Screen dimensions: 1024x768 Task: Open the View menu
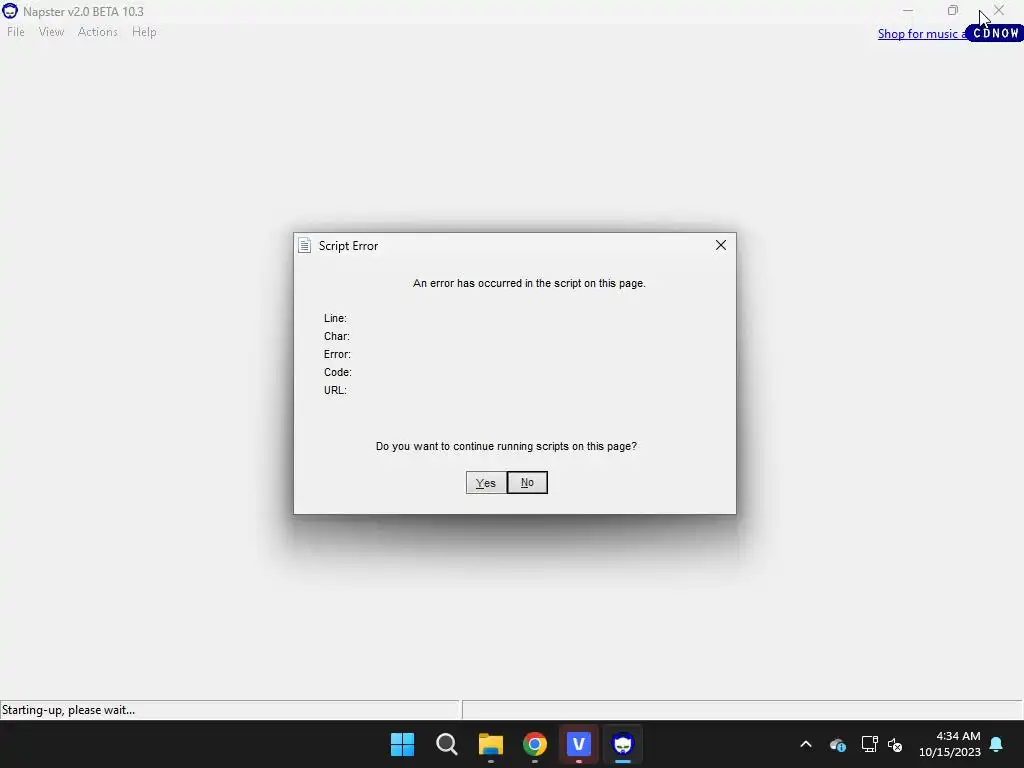(51, 32)
